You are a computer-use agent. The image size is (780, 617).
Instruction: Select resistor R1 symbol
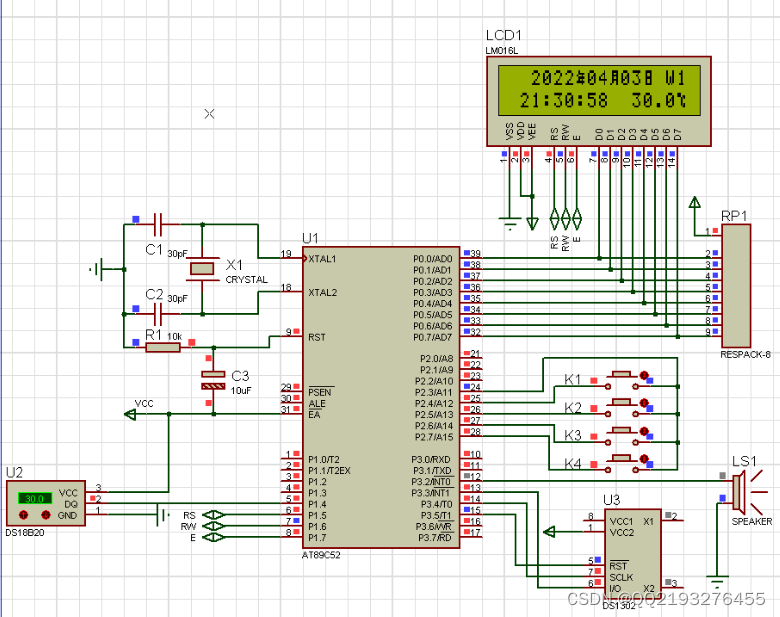pos(163,347)
